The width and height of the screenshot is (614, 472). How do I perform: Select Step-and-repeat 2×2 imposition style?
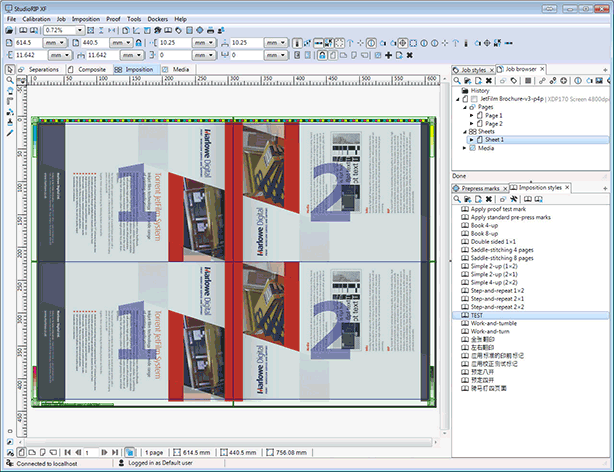tap(497, 307)
